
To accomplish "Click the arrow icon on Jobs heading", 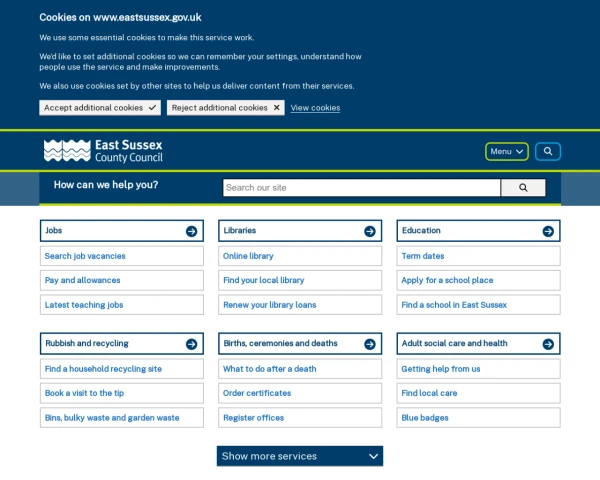I will point(191,231).
